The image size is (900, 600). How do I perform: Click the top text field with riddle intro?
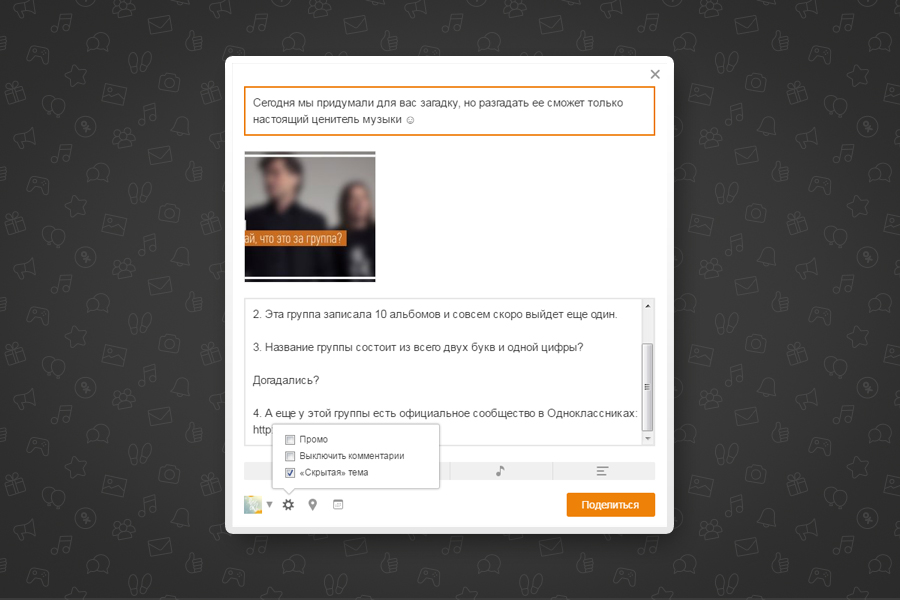(449, 111)
